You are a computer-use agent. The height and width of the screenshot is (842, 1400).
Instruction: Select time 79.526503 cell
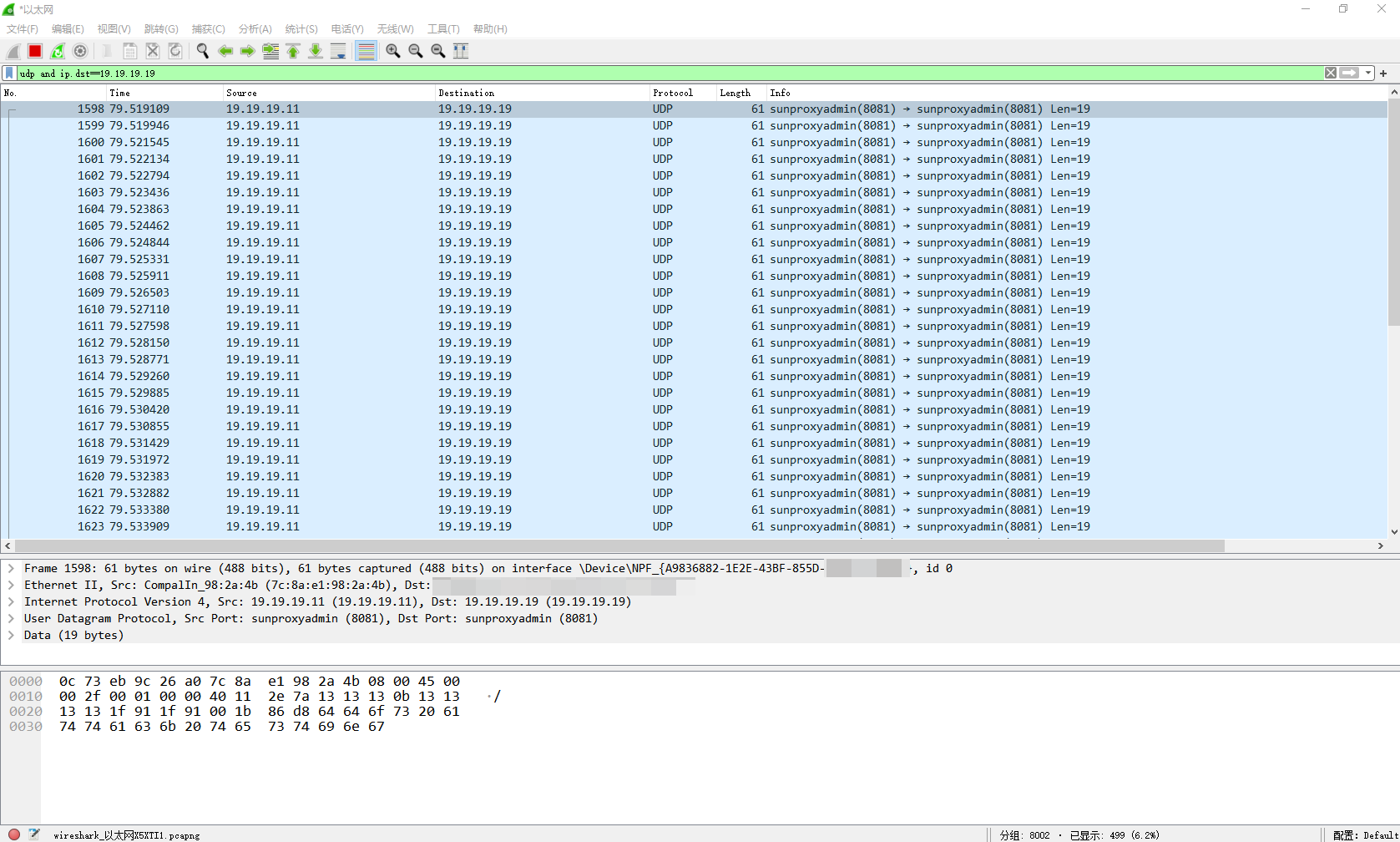[139, 292]
